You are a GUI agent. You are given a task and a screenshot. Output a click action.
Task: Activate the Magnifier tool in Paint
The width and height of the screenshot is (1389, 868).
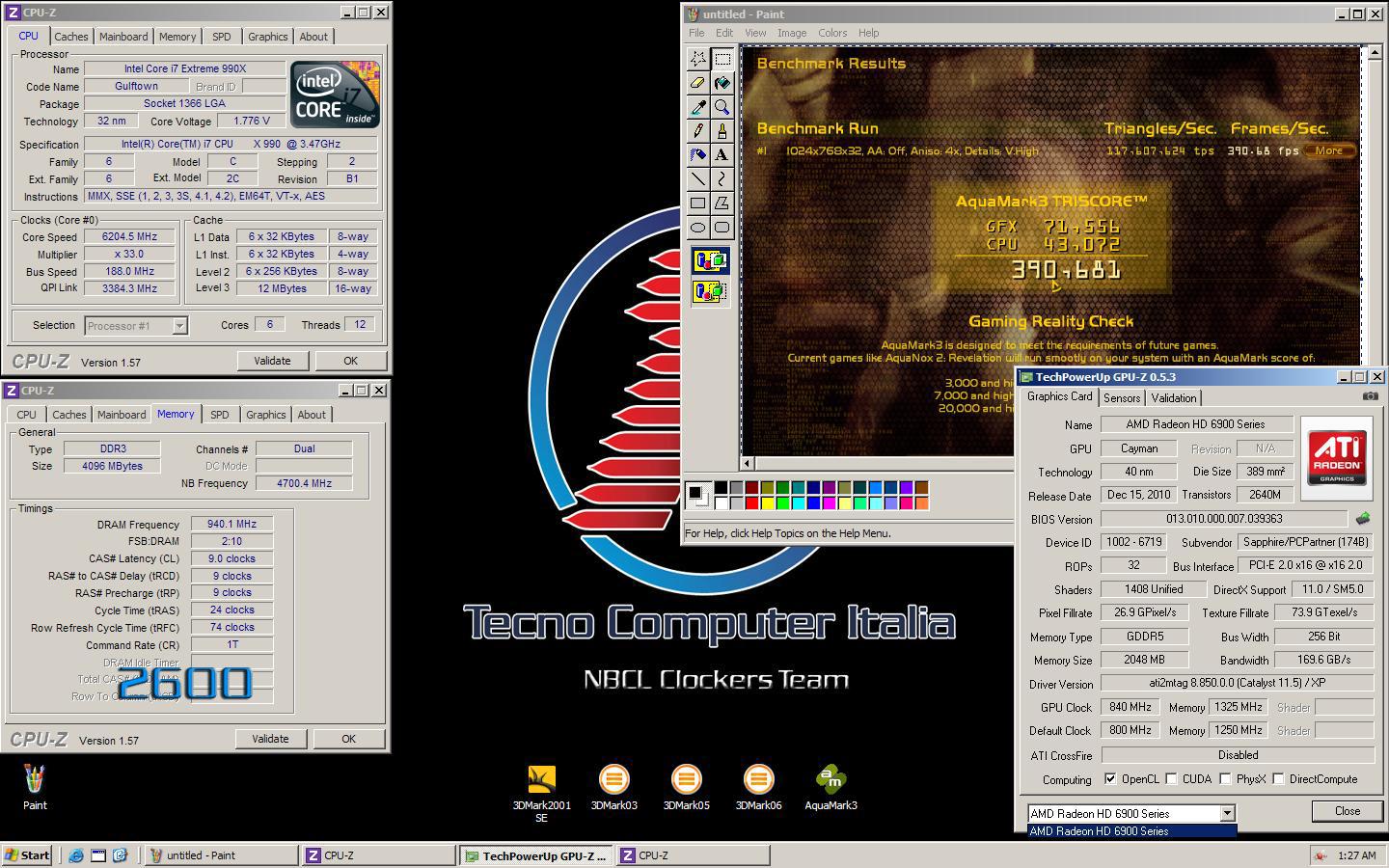pyautogui.click(x=722, y=107)
